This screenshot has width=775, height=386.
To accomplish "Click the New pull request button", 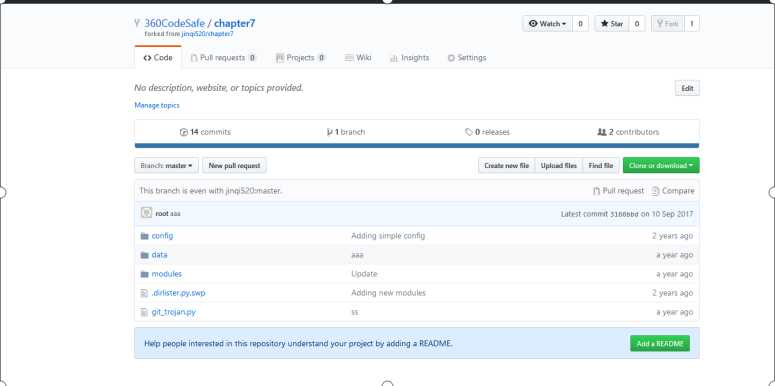I will pyautogui.click(x=234, y=166).
